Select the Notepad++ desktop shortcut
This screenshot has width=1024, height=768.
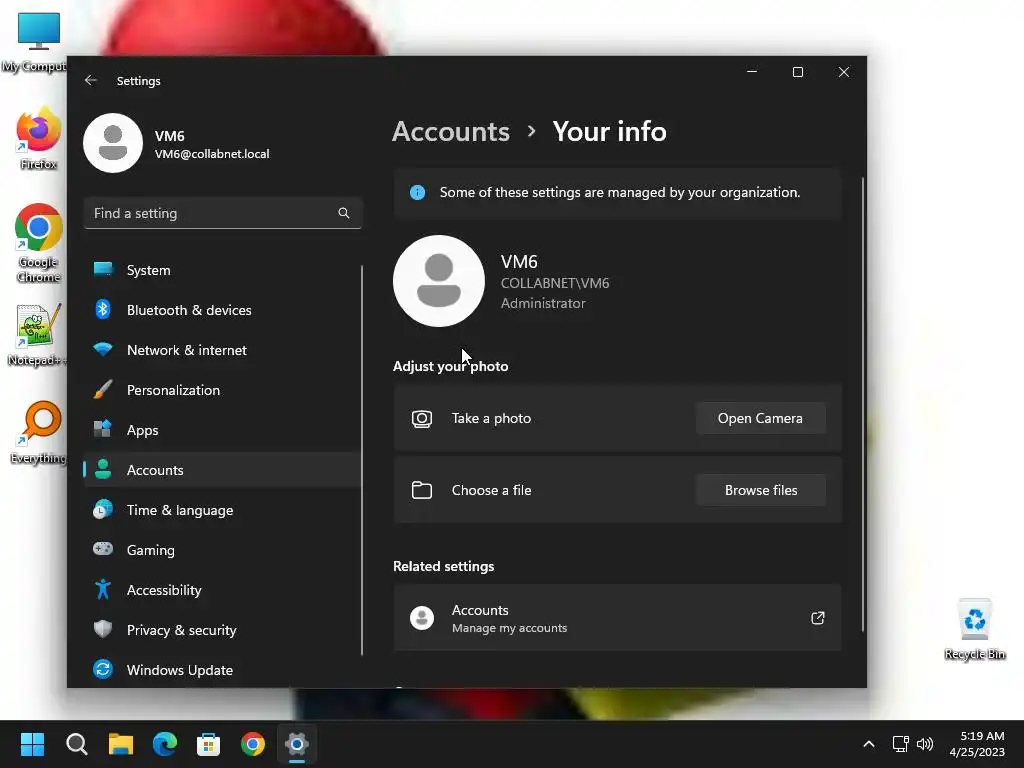38,336
